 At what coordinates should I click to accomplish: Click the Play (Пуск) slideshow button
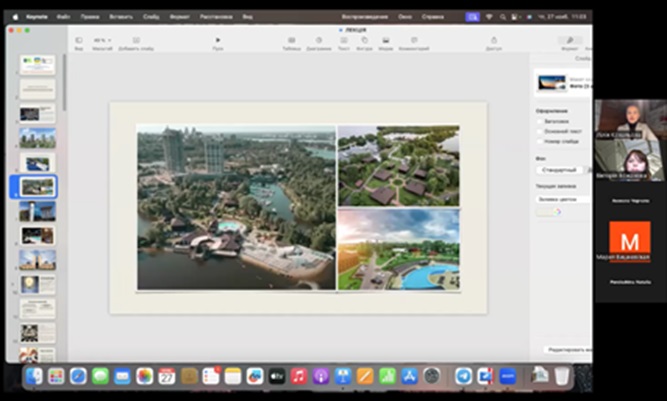pyautogui.click(x=218, y=41)
